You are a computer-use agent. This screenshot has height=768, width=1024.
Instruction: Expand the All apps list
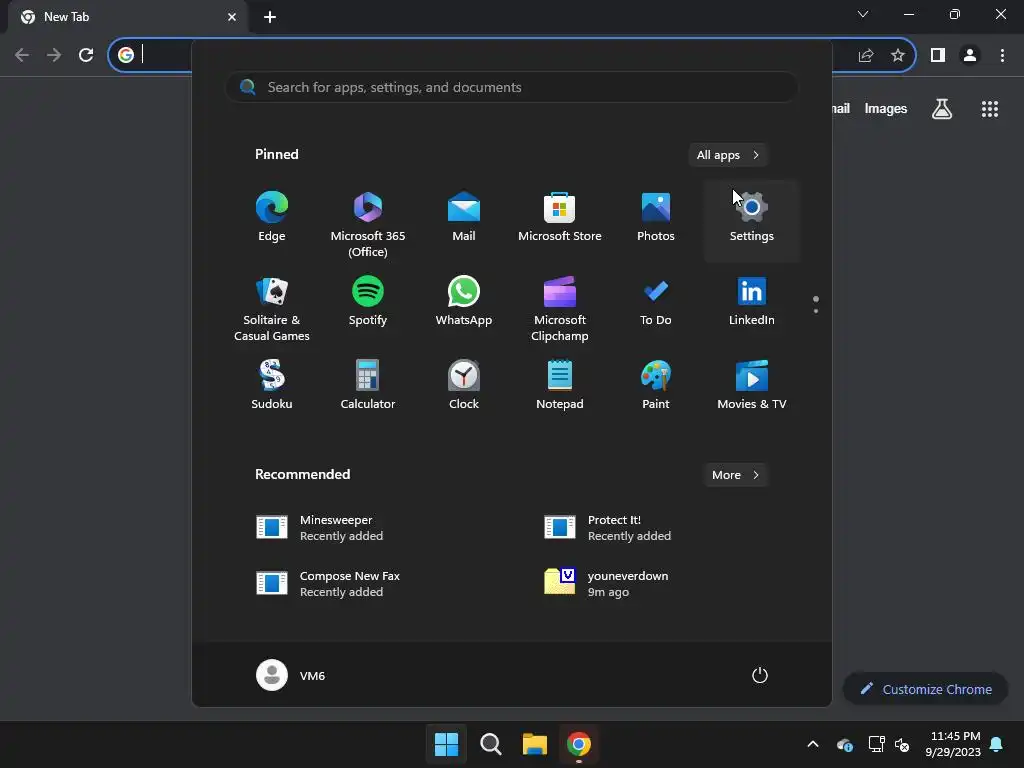pos(728,155)
